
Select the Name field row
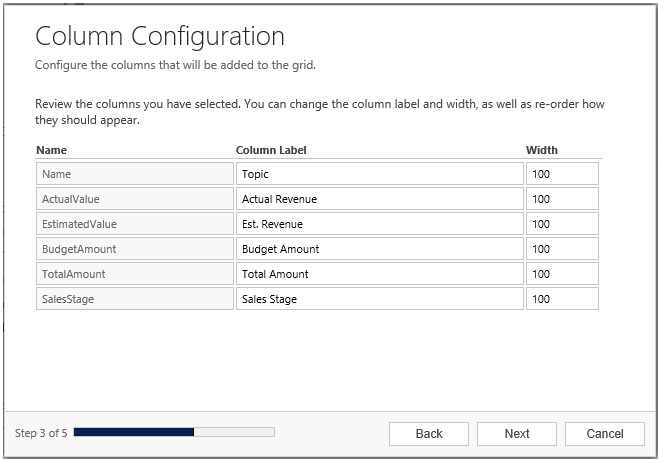pos(135,174)
